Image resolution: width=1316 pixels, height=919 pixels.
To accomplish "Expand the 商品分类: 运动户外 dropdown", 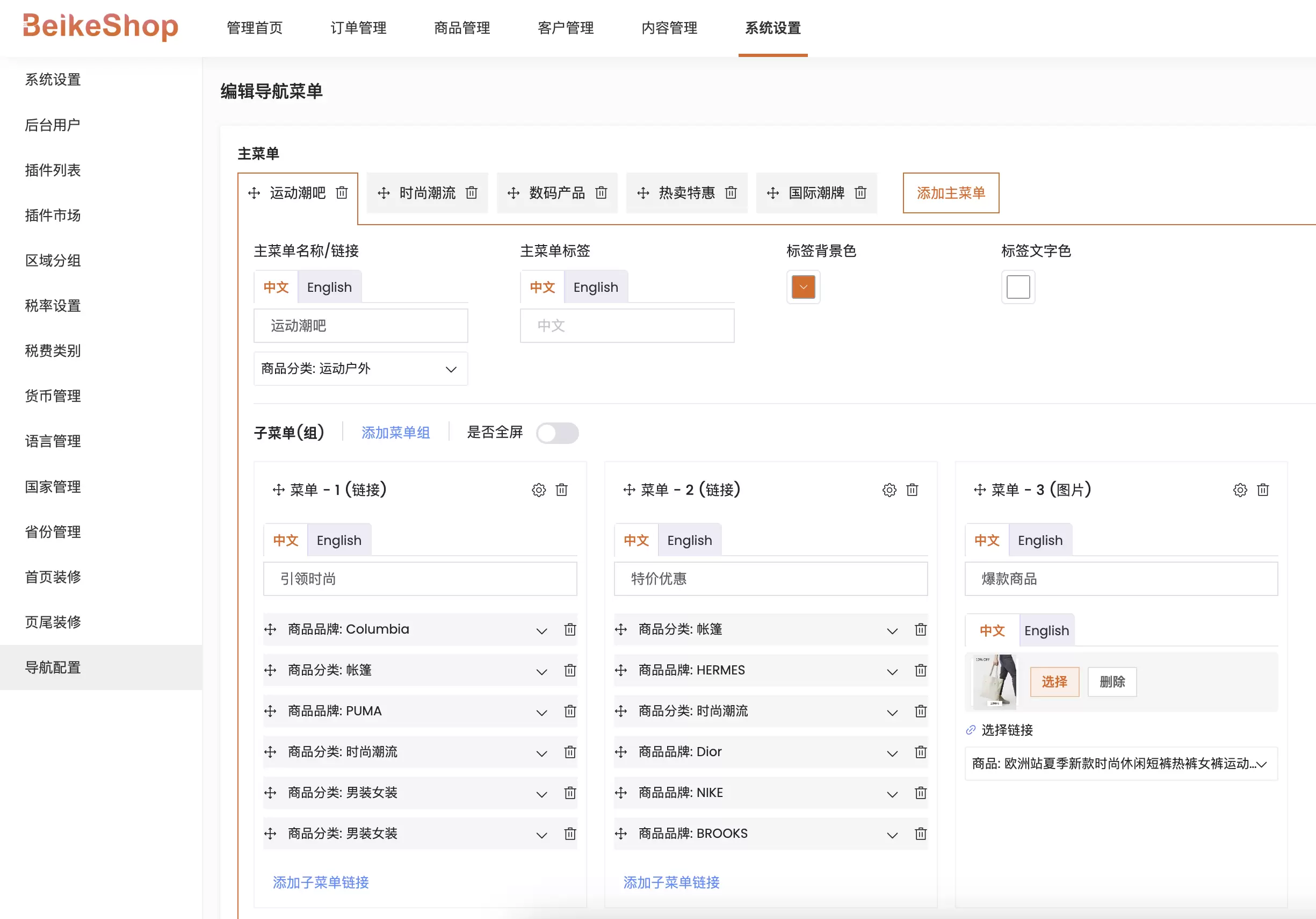I will (x=448, y=367).
